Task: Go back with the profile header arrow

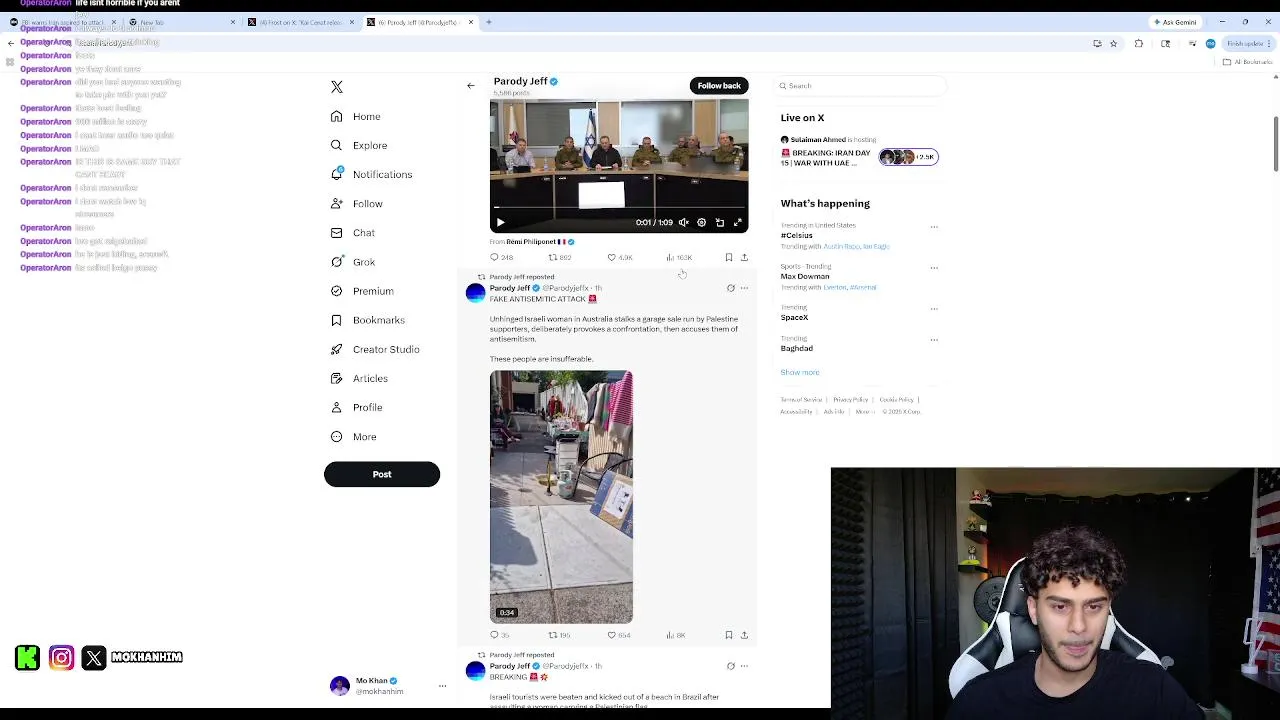Action: pos(471,85)
